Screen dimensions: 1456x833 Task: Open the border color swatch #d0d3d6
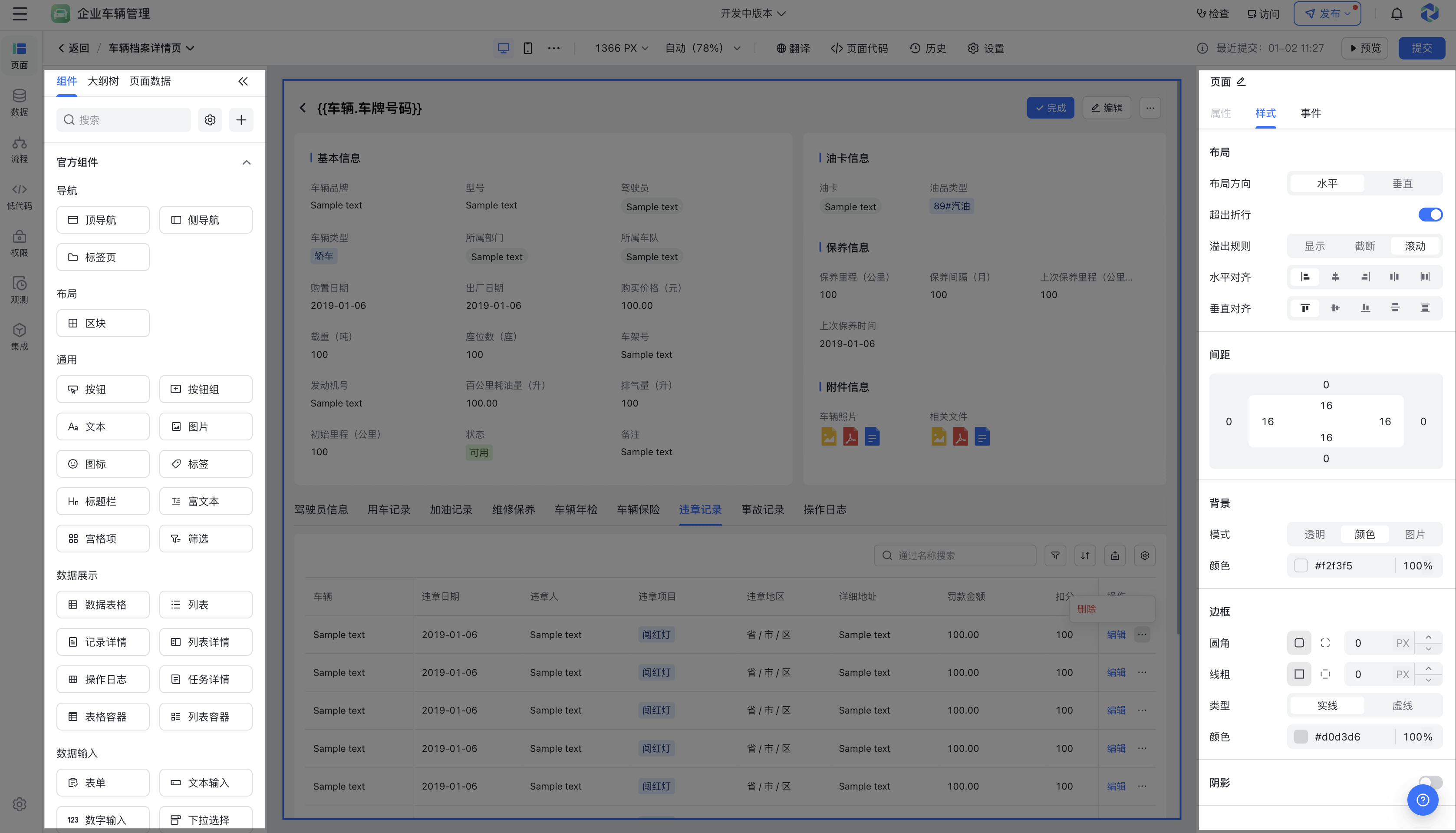pos(1301,736)
